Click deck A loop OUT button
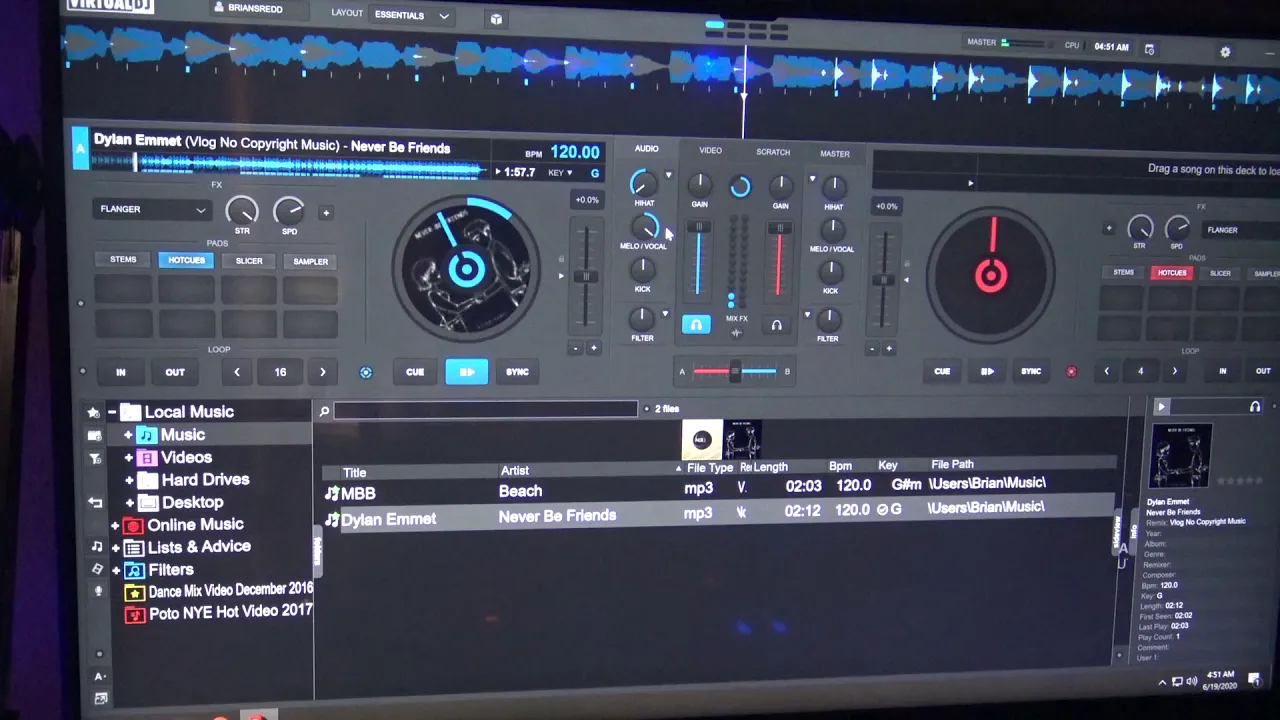The width and height of the screenshot is (1280, 720). 175,372
